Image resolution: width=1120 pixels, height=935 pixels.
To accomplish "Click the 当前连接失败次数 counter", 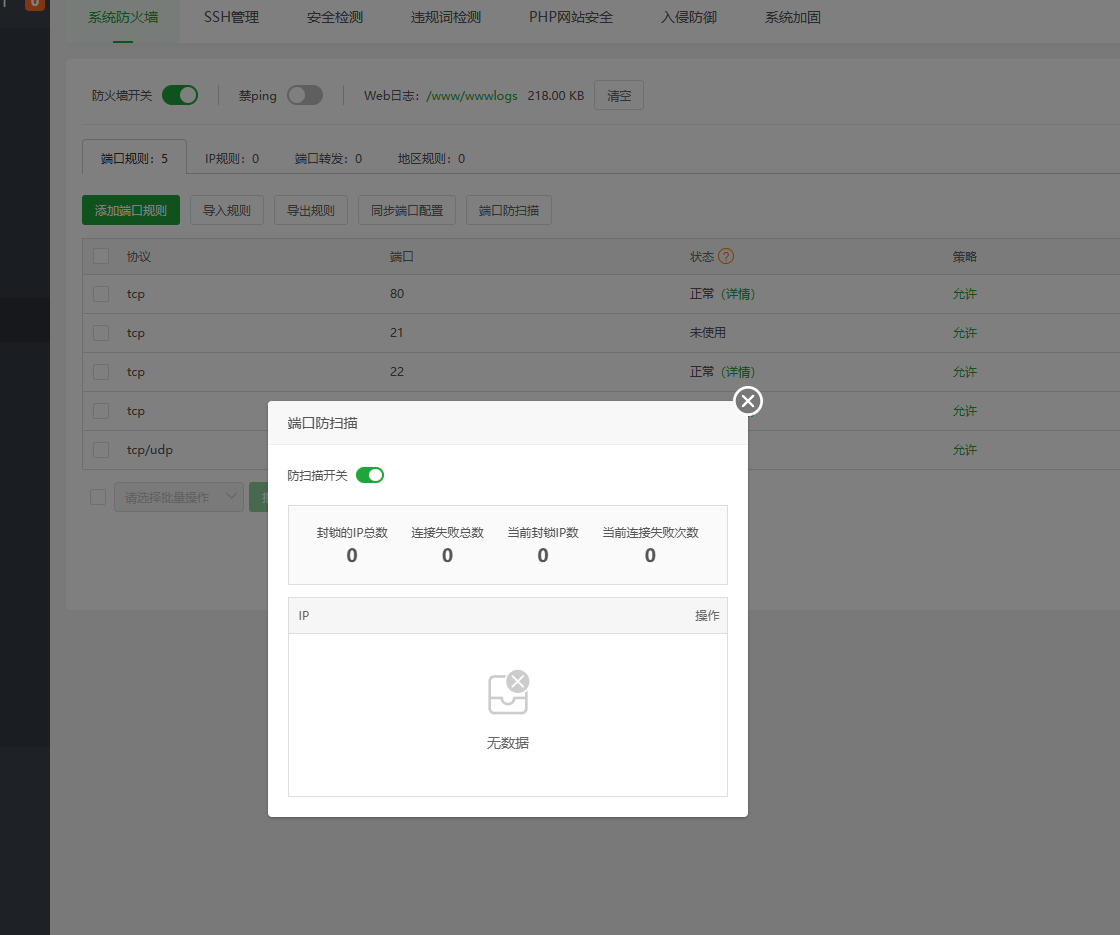I will click(650, 545).
